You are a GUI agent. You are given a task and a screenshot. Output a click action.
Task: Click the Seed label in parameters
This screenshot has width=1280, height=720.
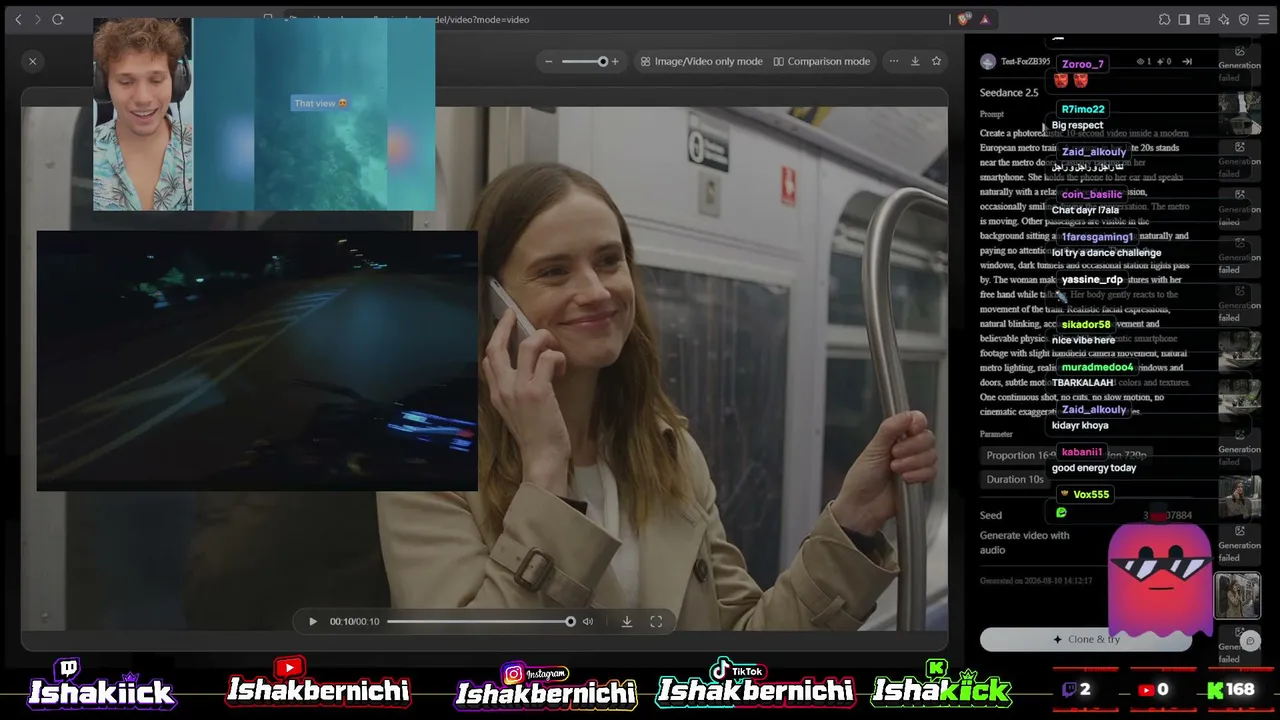click(991, 515)
